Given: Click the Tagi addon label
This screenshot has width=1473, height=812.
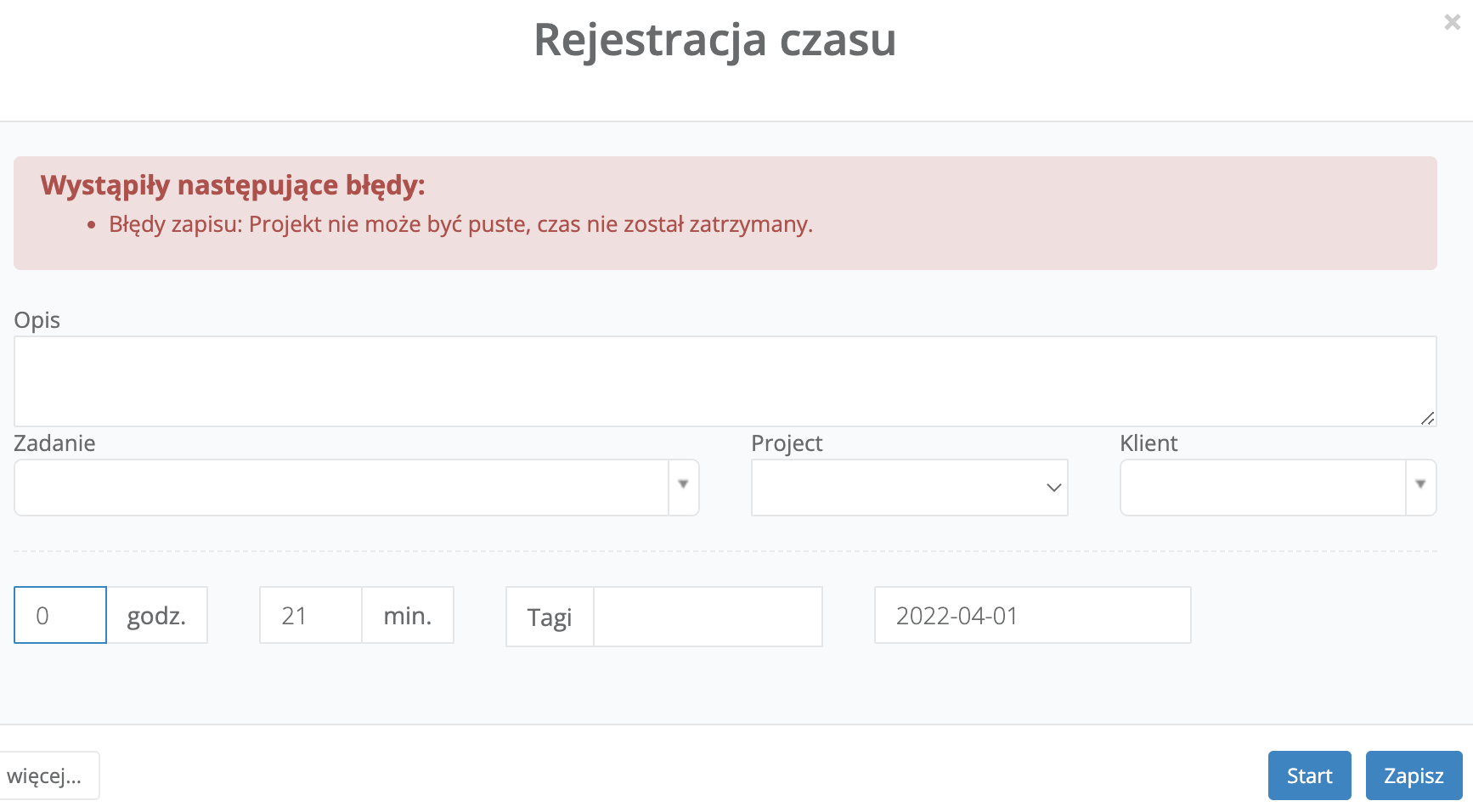Looking at the screenshot, I should [x=550, y=617].
